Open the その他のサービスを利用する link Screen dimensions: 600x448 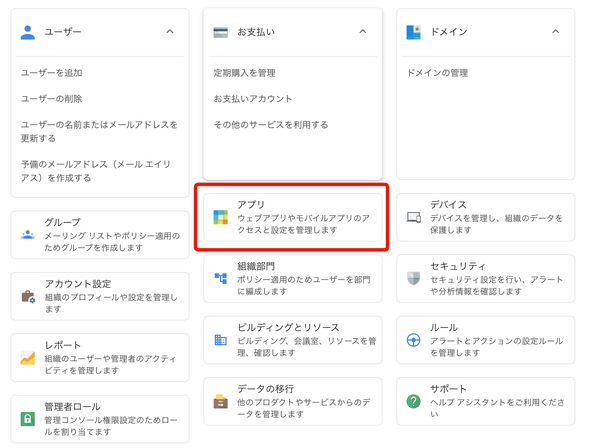pyautogui.click(x=271, y=125)
